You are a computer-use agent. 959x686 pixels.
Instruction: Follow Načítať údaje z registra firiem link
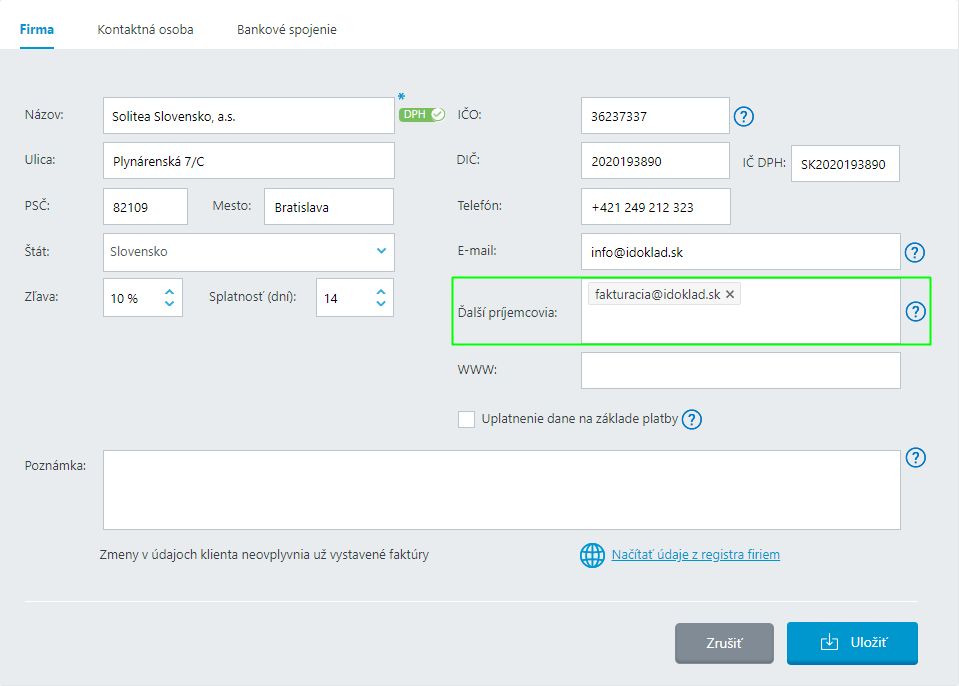coord(695,555)
